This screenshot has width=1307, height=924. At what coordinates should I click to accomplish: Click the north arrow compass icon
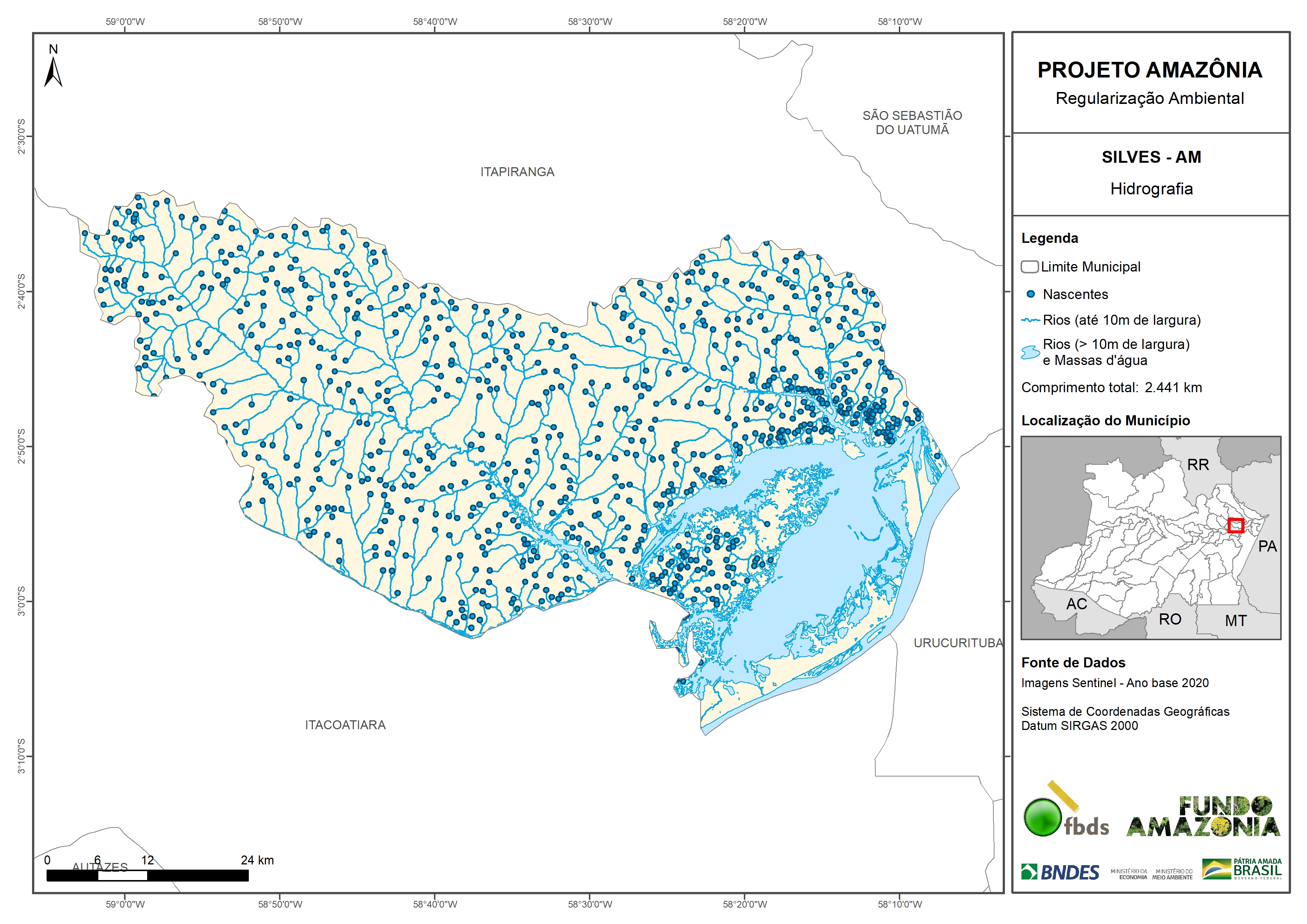pos(53,72)
